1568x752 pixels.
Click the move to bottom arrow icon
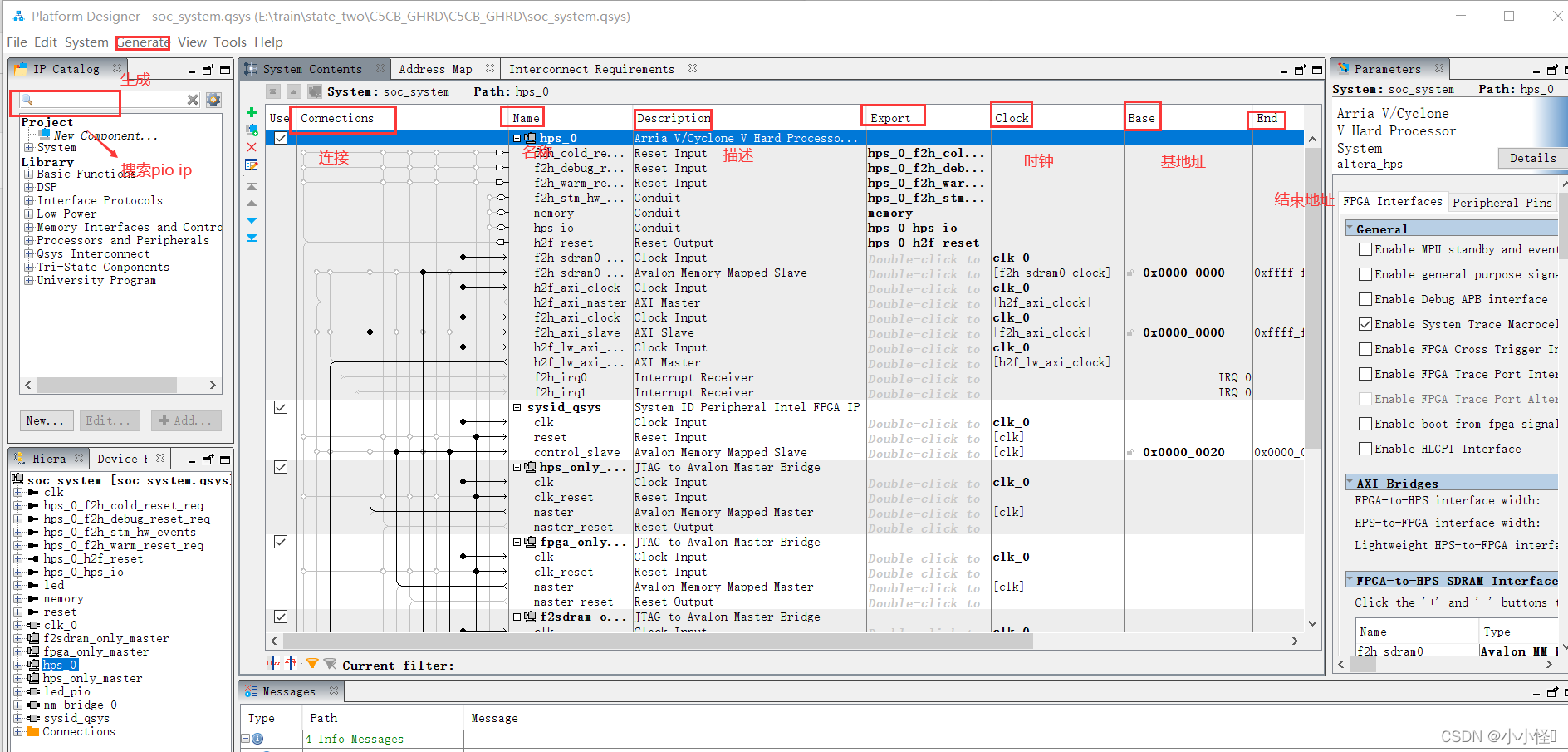252,238
